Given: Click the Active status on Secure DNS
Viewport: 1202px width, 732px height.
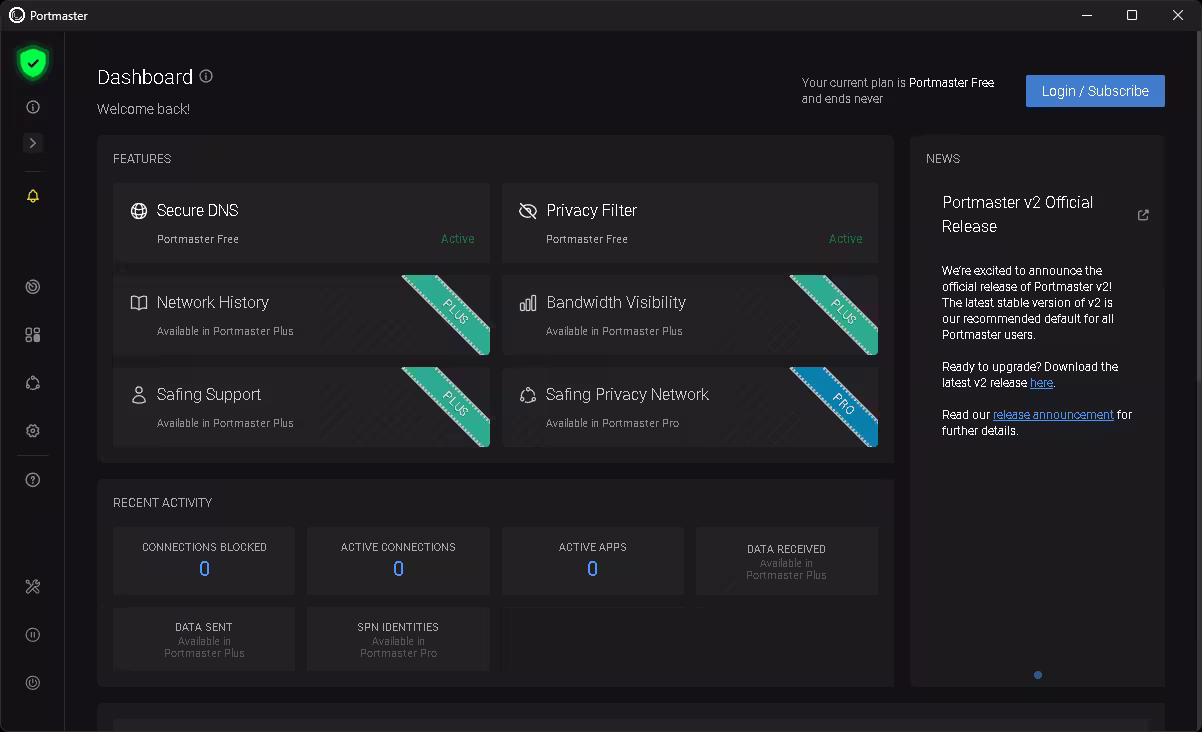Looking at the screenshot, I should (458, 239).
